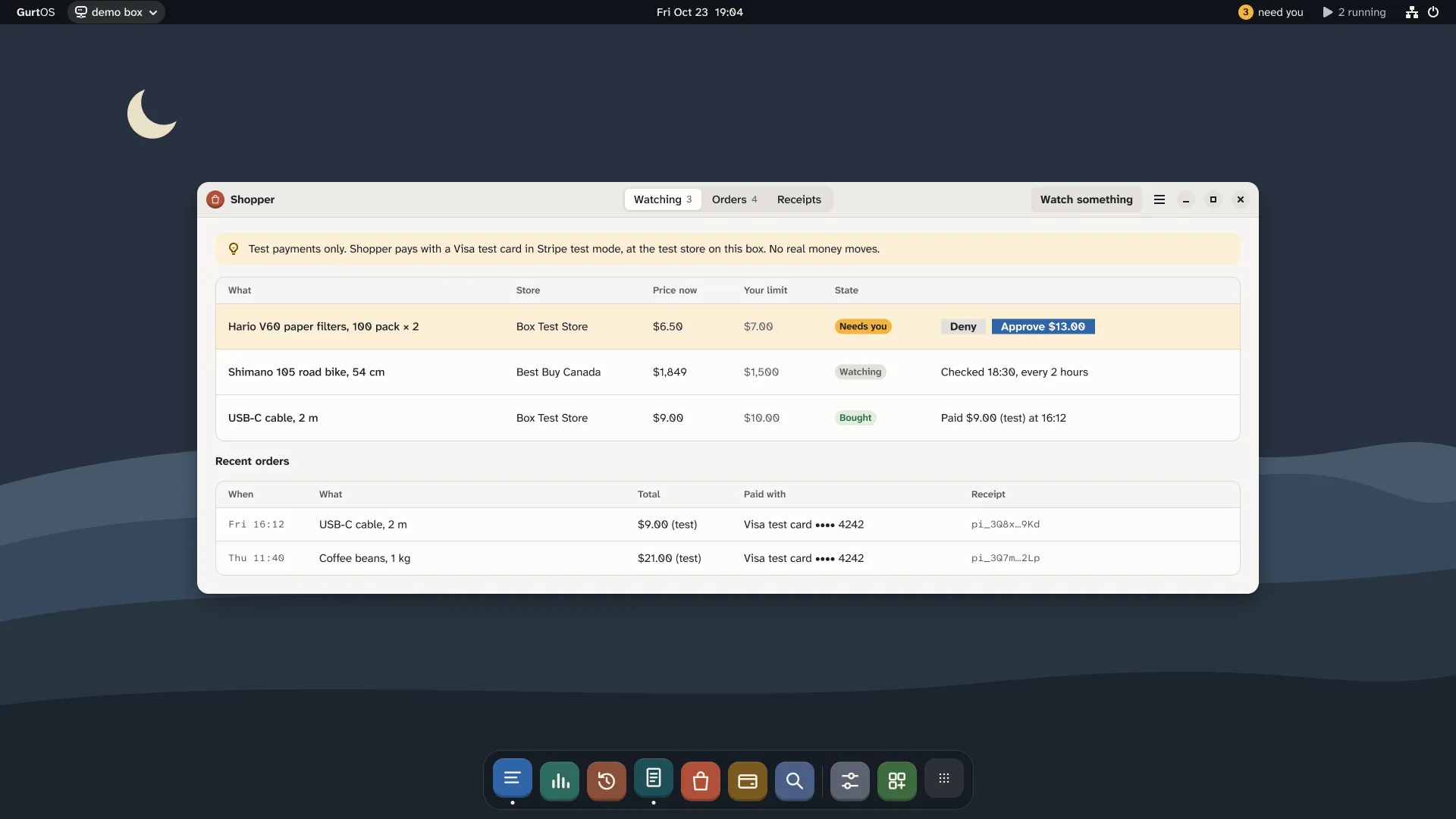Viewport: 1456px width, 819px height.
Task: Expand the demo box dropdown
Action: tap(116, 12)
